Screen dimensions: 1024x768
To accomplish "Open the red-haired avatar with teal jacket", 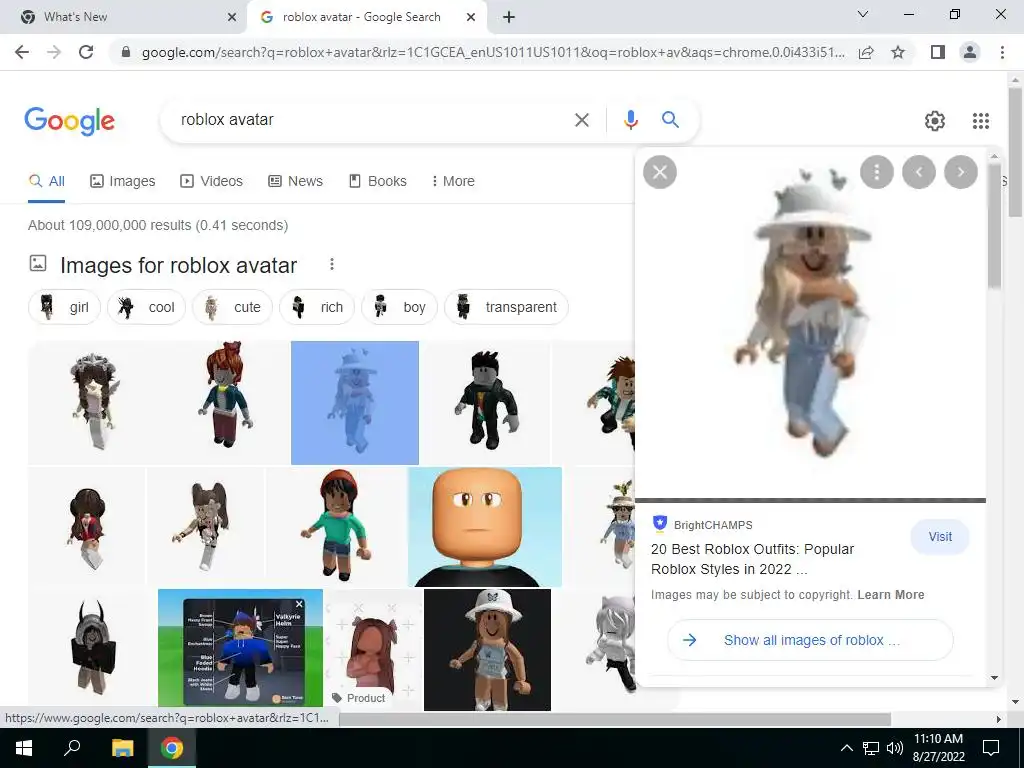I will pos(225,403).
